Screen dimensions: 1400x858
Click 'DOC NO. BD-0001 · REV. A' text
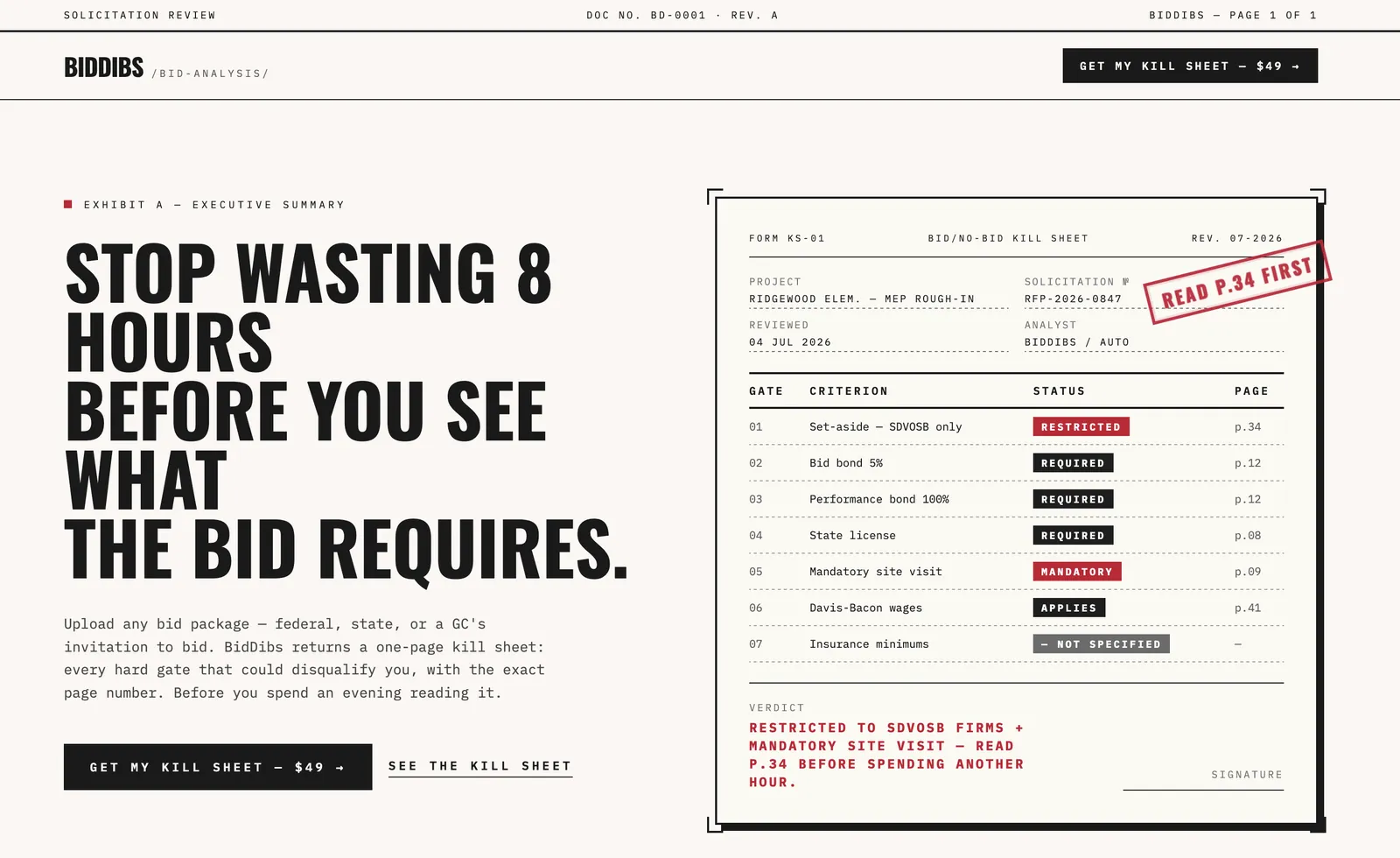pos(682,15)
